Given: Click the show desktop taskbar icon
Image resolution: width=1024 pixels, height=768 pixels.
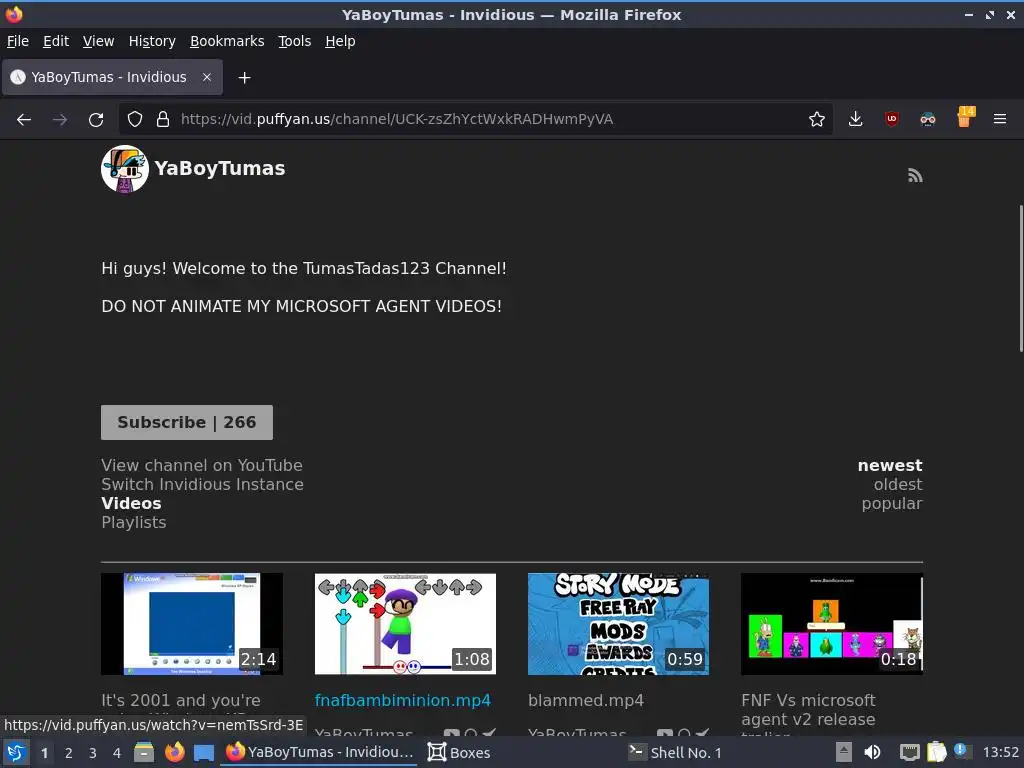Looking at the screenshot, I should point(204,753).
